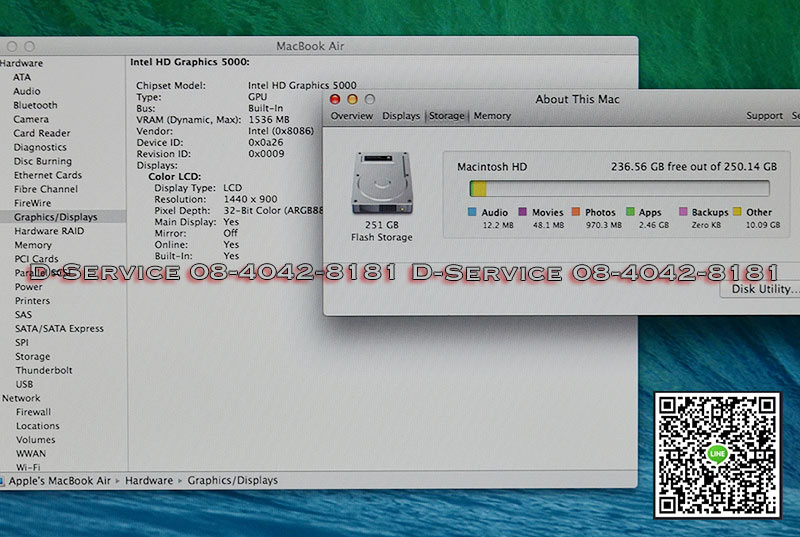This screenshot has height=537, width=800.
Task: Click the Color LCD display heading
Action: point(175,176)
